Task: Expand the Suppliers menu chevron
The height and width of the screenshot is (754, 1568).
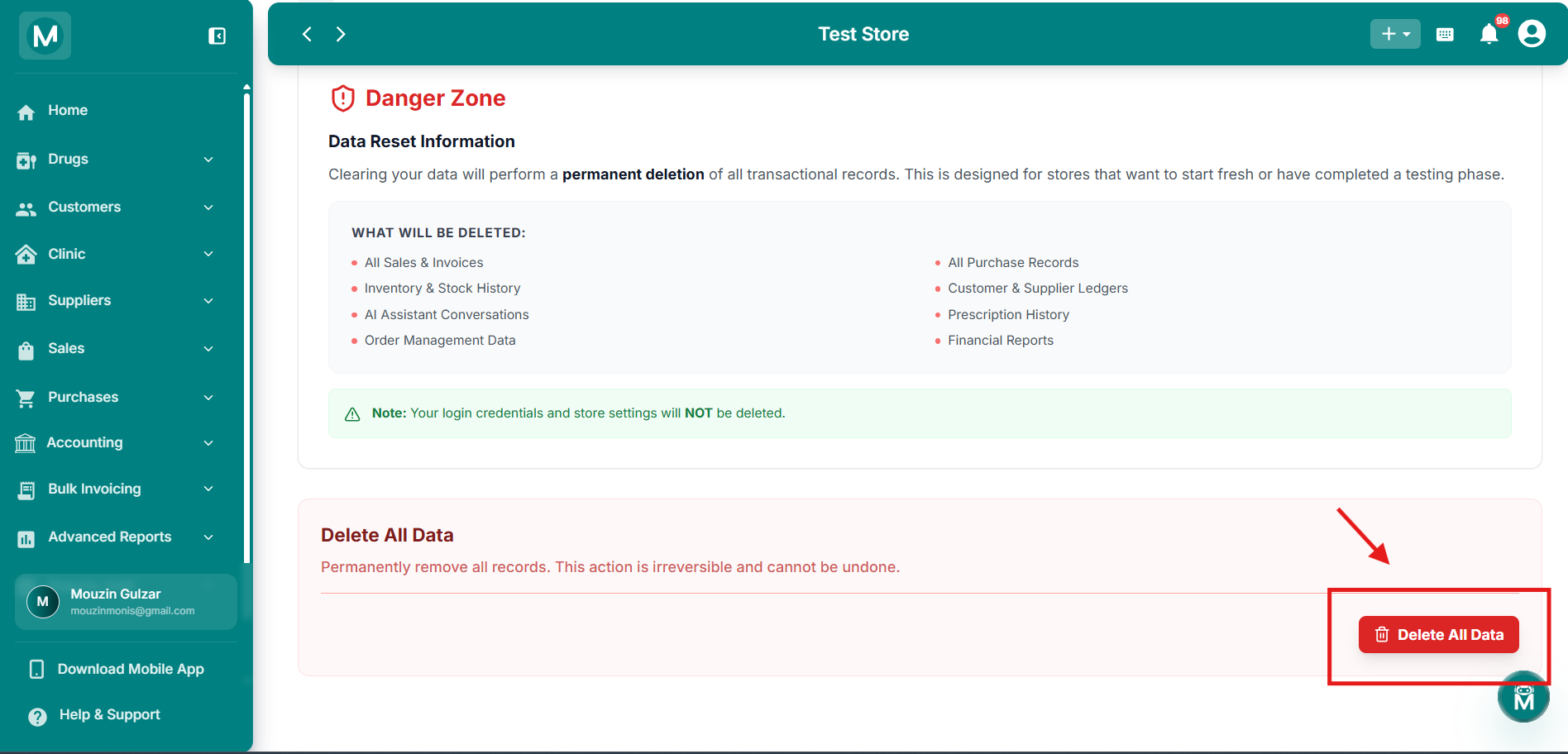Action: [x=208, y=301]
